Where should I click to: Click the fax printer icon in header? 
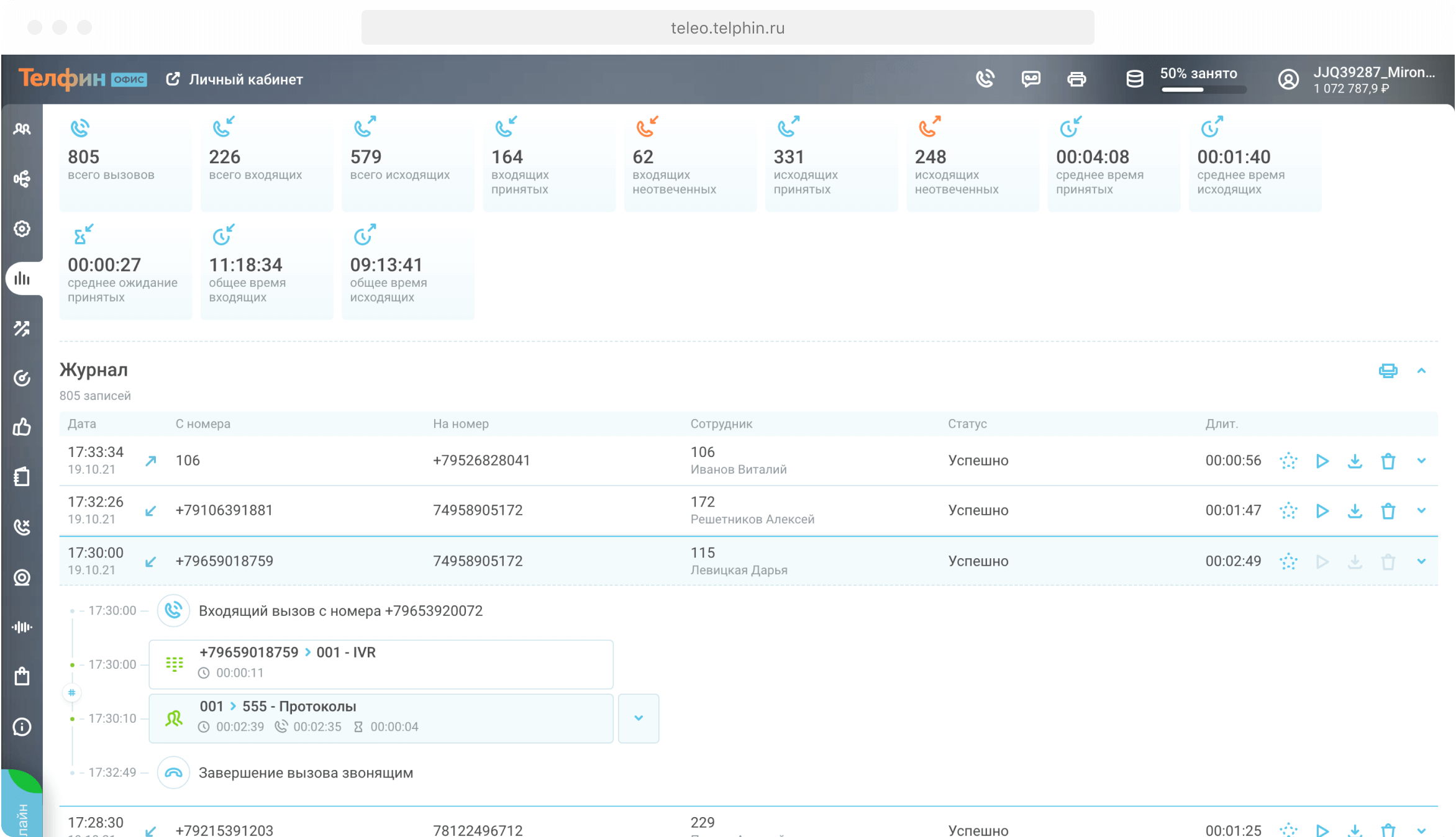[x=1076, y=79]
